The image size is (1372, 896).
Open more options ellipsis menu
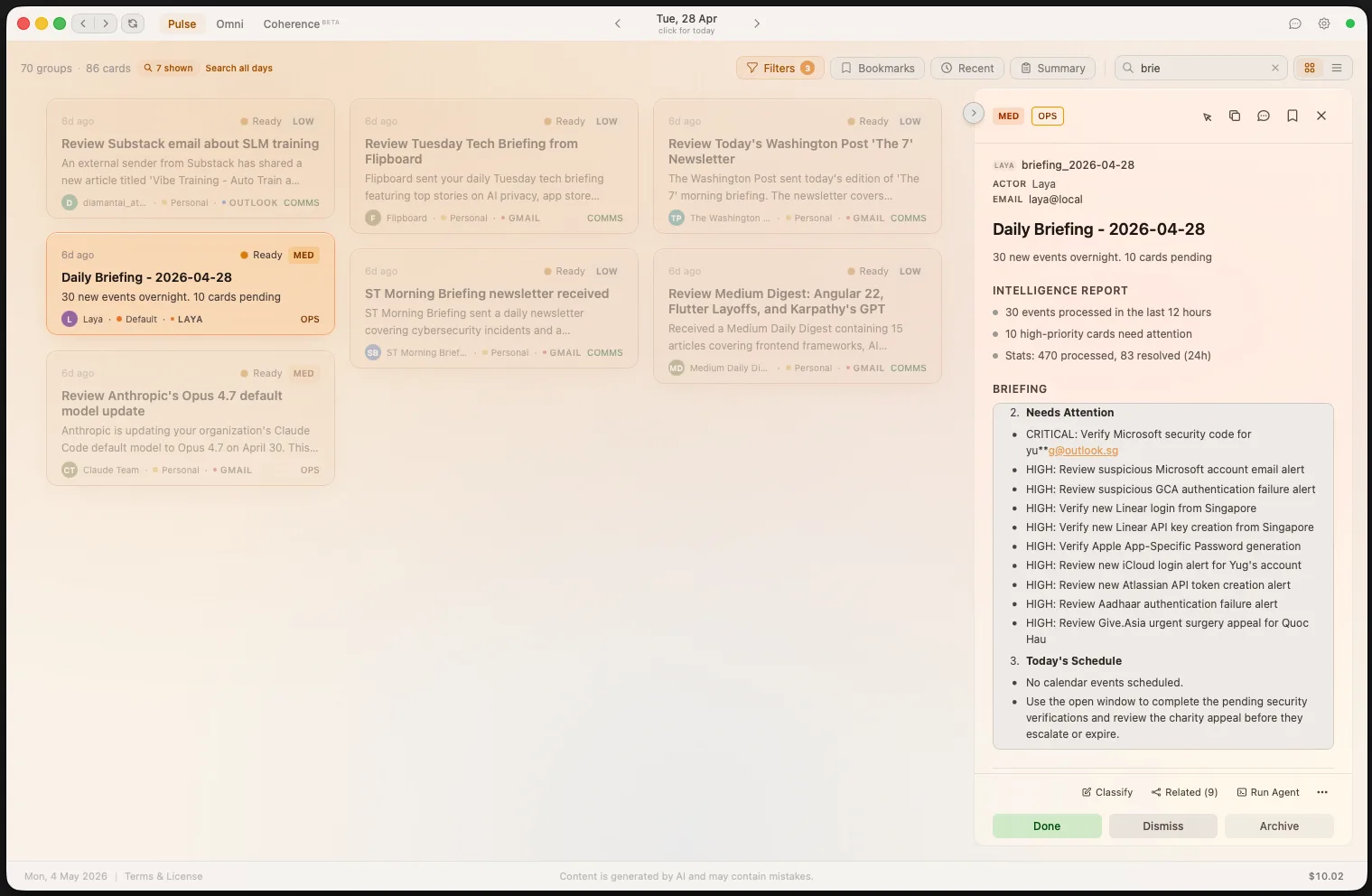coord(1322,792)
